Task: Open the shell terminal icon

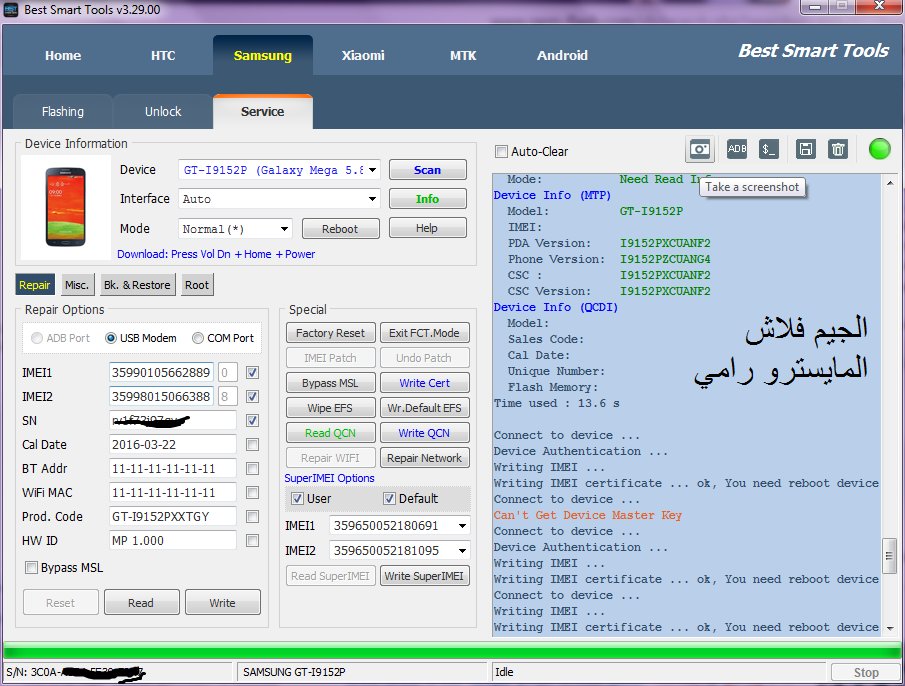Action: point(769,149)
